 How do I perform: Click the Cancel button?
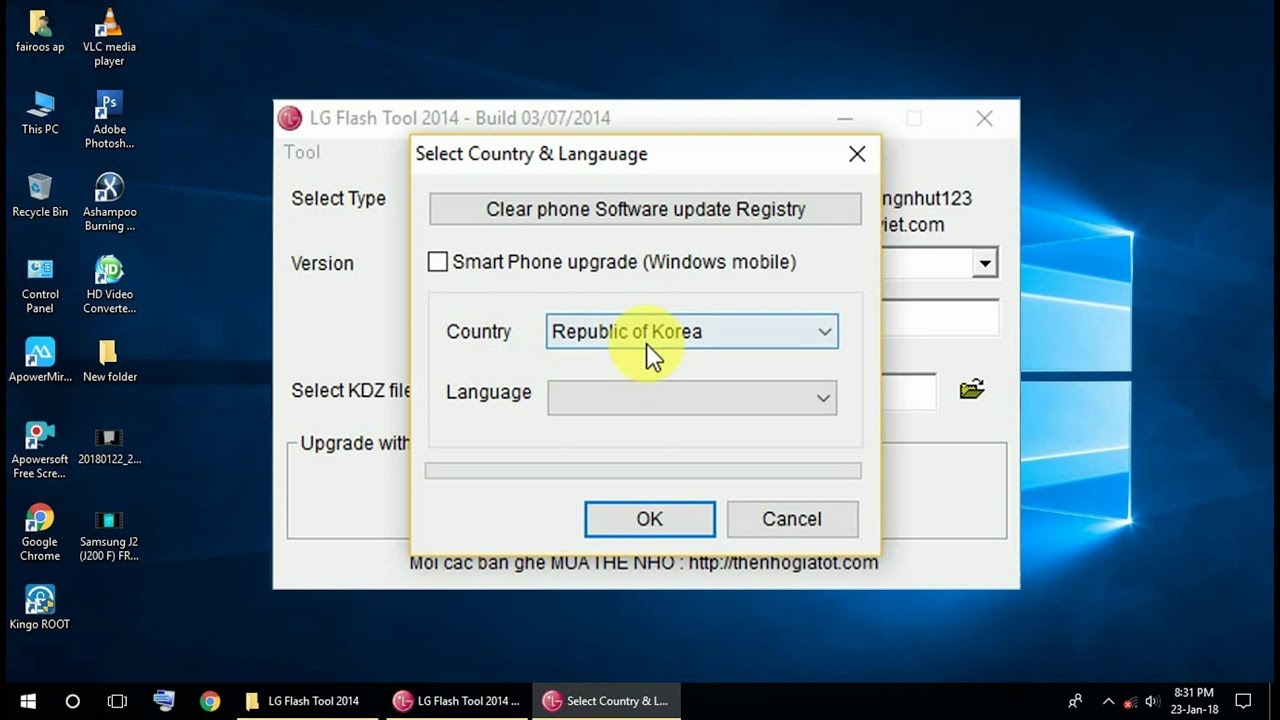[792, 519]
